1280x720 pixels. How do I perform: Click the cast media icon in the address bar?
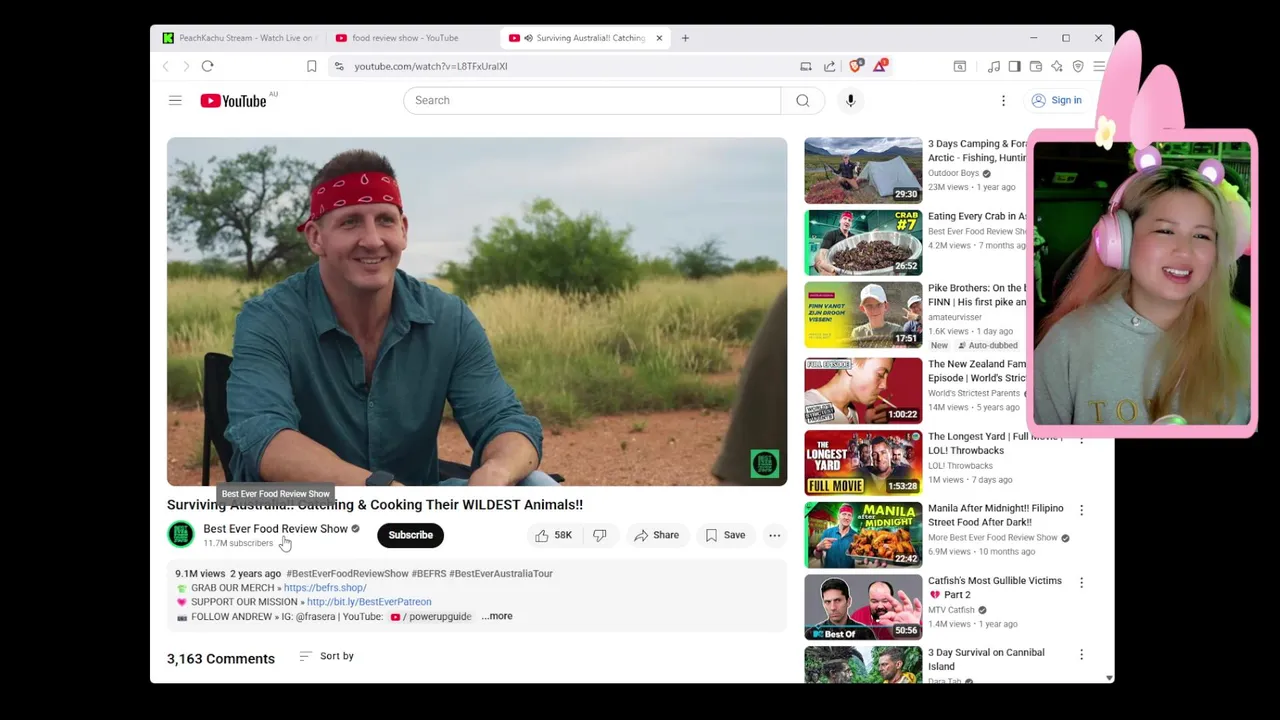[805, 66]
